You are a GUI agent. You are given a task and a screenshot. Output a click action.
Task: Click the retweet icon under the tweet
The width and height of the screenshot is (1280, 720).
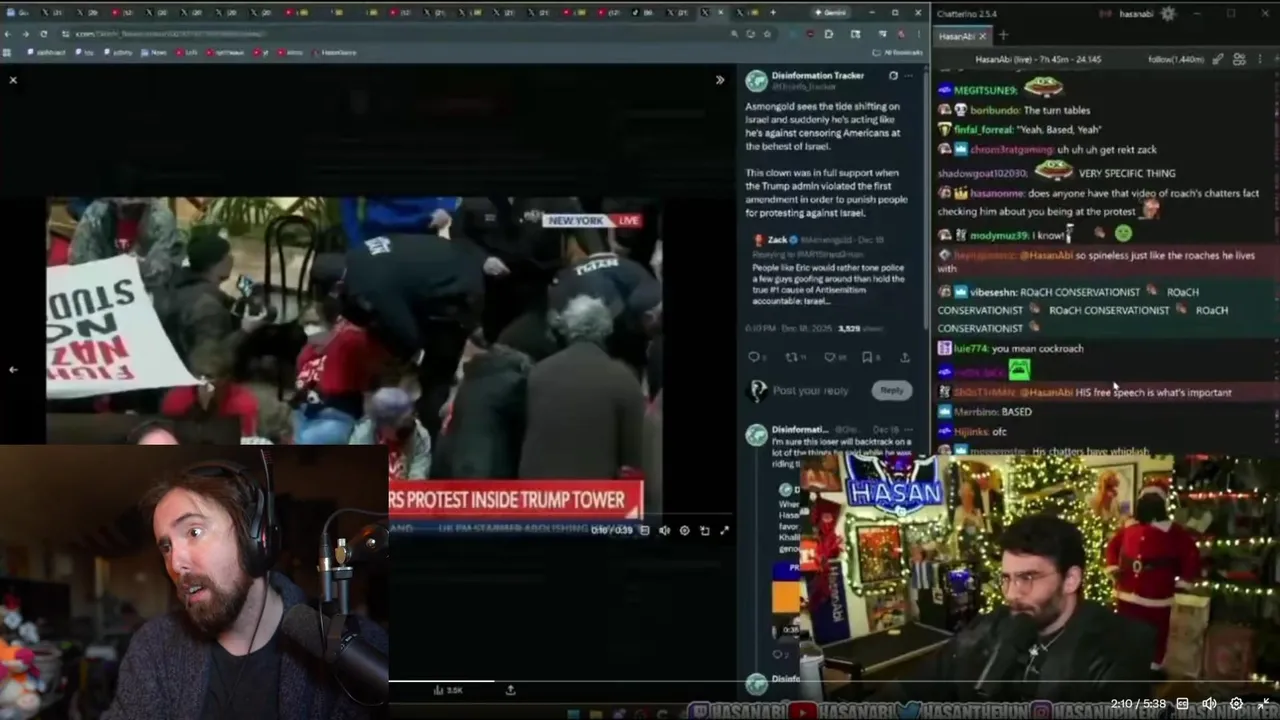tap(791, 357)
